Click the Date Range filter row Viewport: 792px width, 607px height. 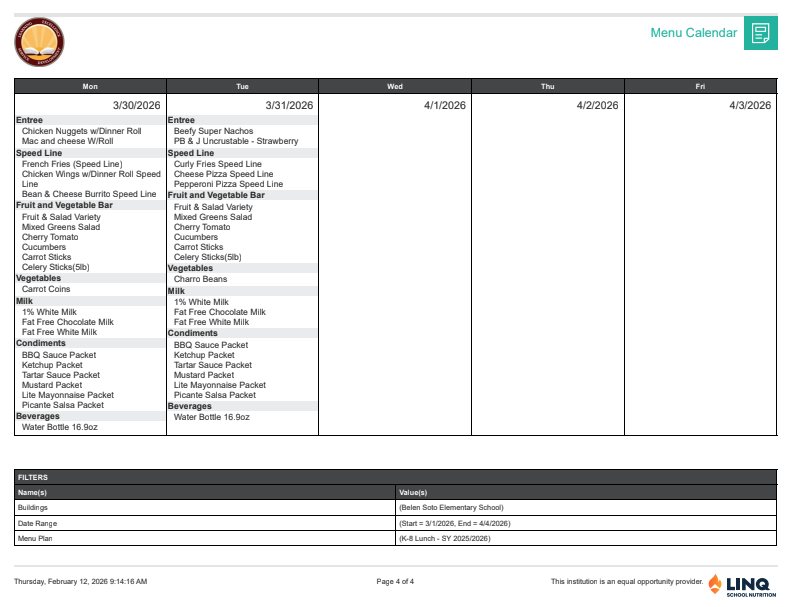pyautogui.click(x=37, y=523)
